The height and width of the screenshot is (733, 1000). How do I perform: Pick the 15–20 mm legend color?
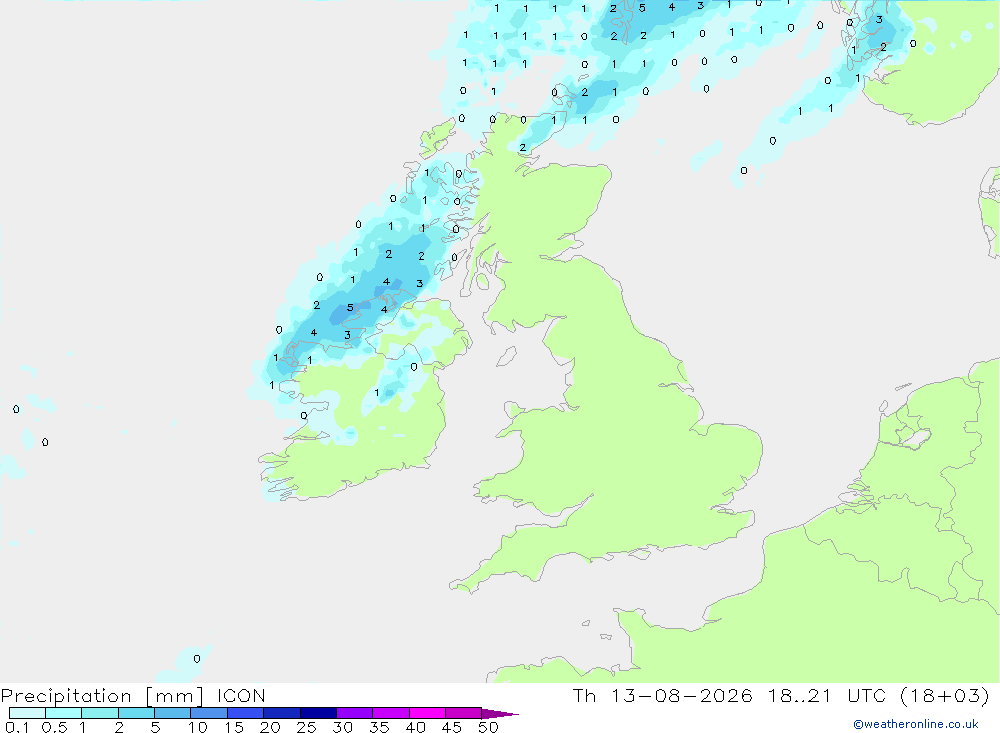(245, 713)
